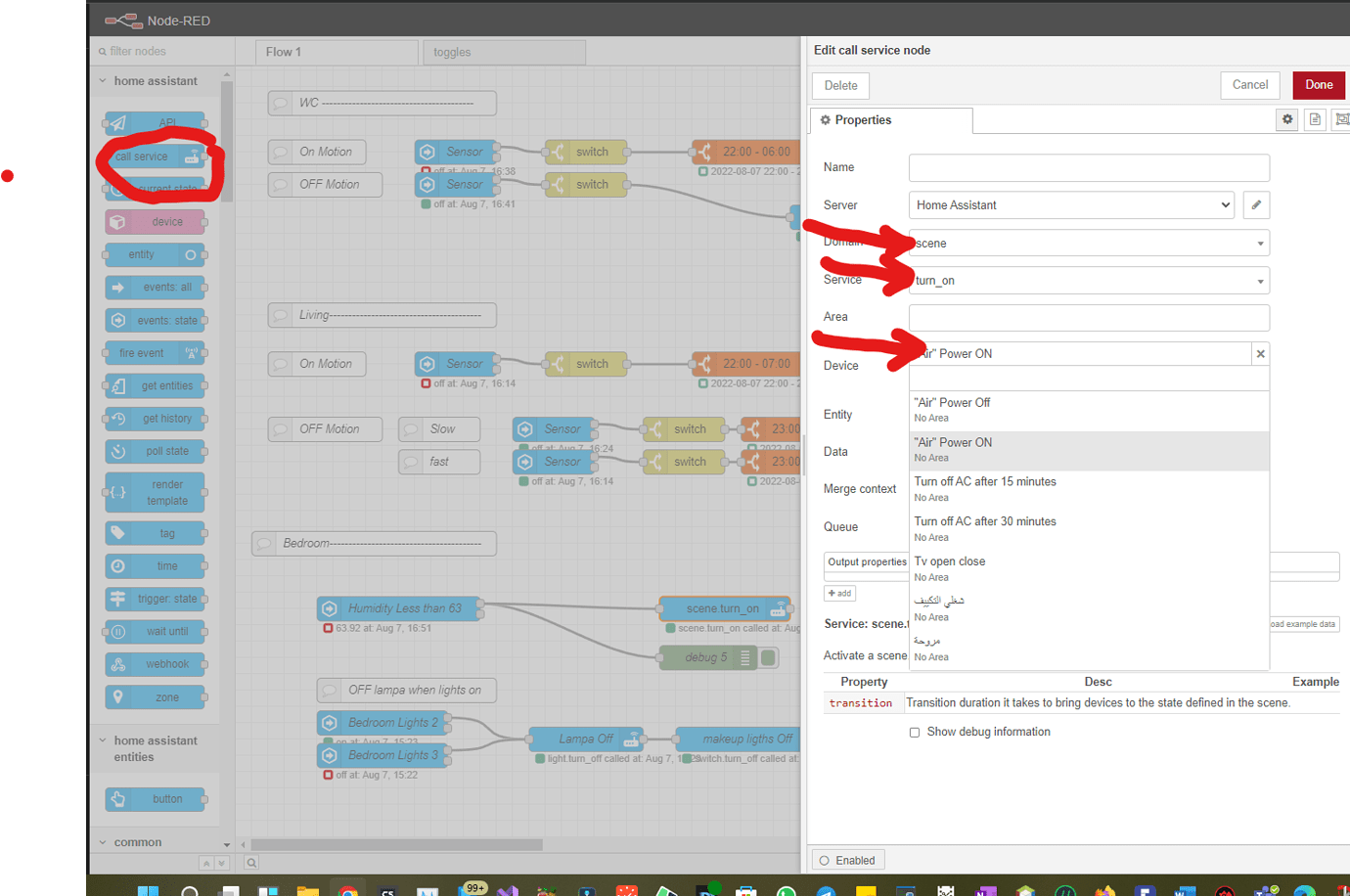Select the device node in palette
The width and height of the screenshot is (1350, 896).
tap(156, 222)
